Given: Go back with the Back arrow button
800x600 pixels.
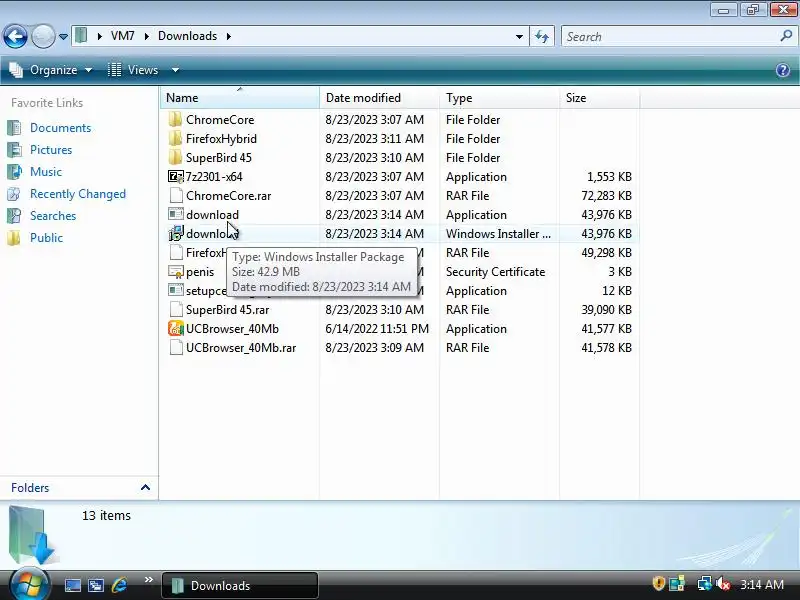Looking at the screenshot, I should pyautogui.click(x=15, y=36).
